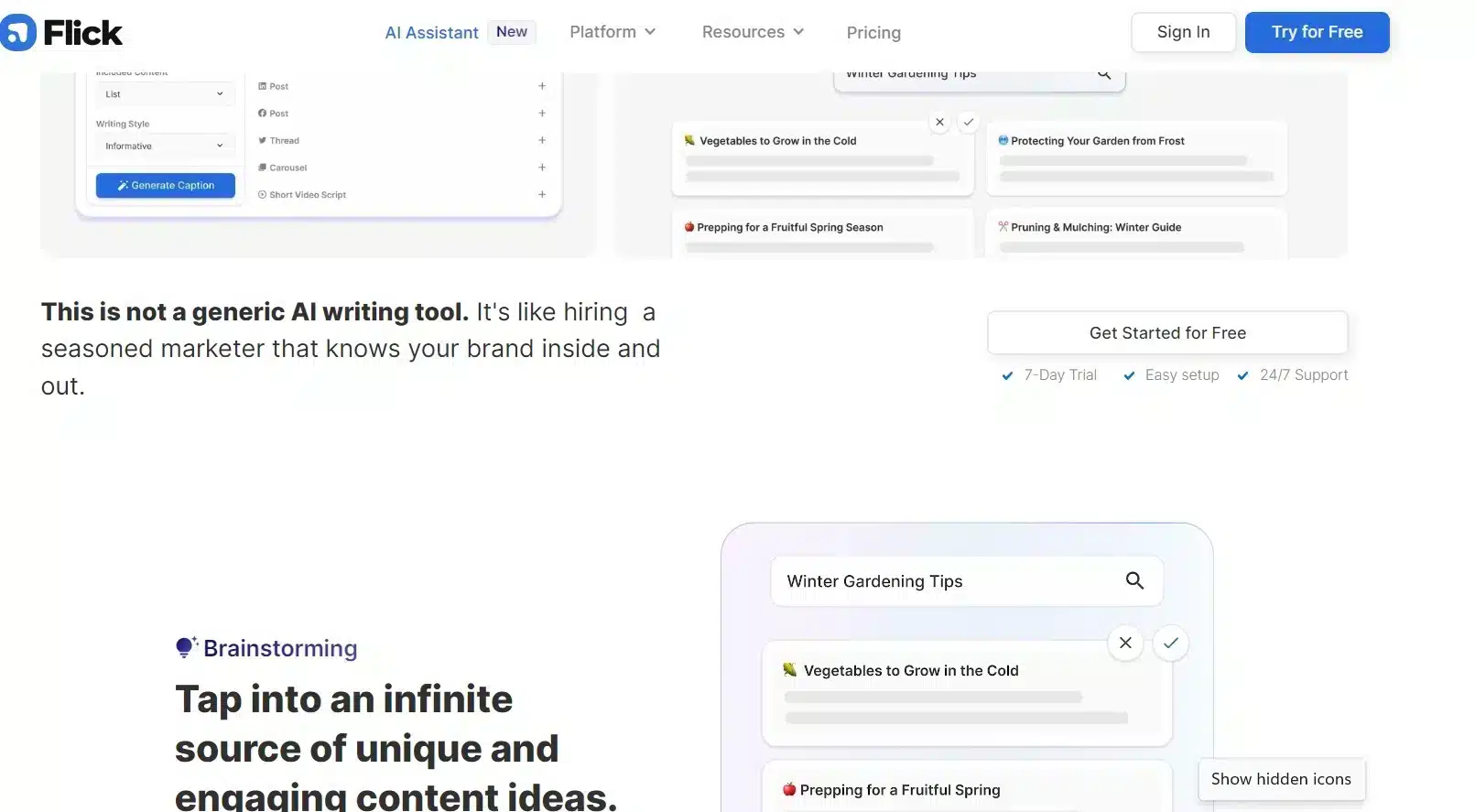The image size is (1475, 812).
Task: Click the 24/7 Support text
Action: click(x=1304, y=375)
